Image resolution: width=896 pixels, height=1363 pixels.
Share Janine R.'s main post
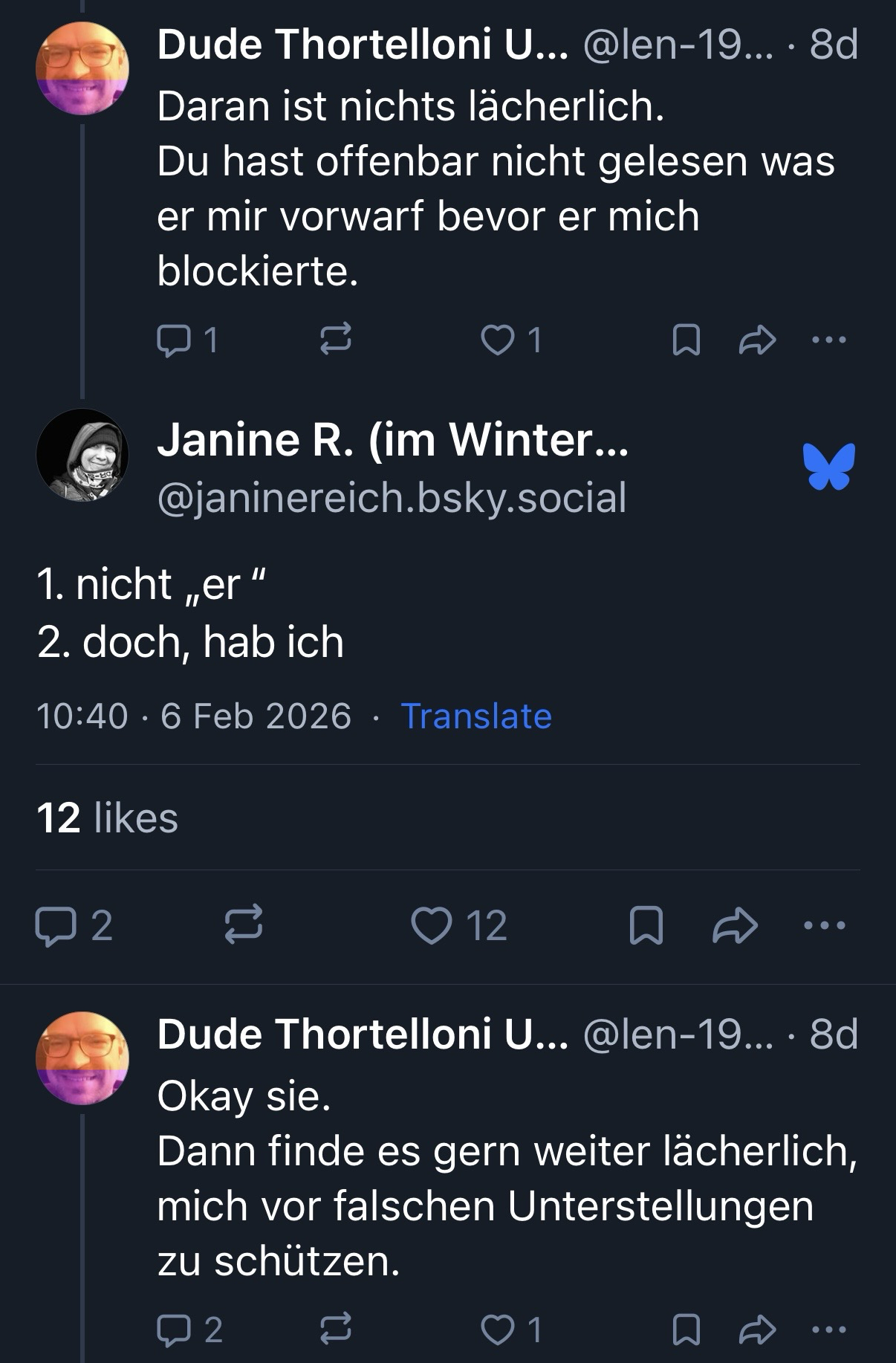(735, 926)
